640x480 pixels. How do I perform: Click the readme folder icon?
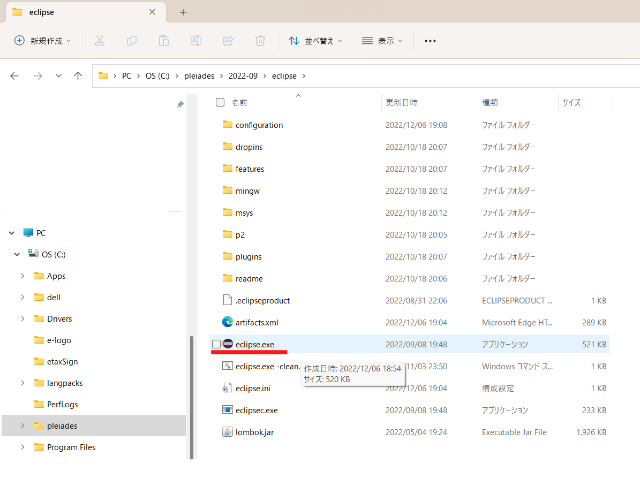227,278
